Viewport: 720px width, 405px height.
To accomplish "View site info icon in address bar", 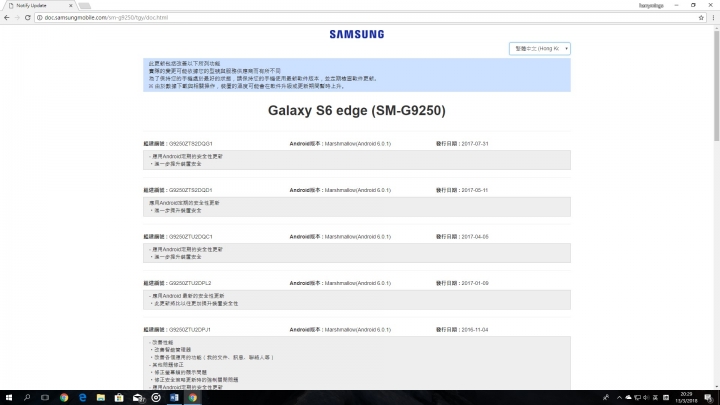I will click(x=39, y=17).
